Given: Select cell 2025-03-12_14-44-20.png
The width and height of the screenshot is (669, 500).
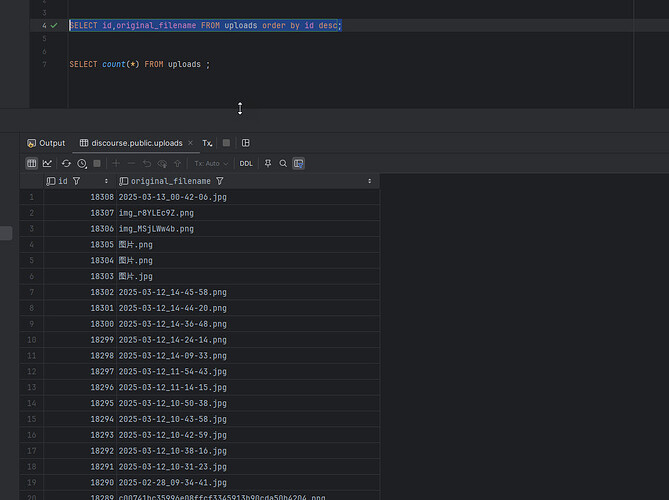Looking at the screenshot, I should tap(248, 308).
